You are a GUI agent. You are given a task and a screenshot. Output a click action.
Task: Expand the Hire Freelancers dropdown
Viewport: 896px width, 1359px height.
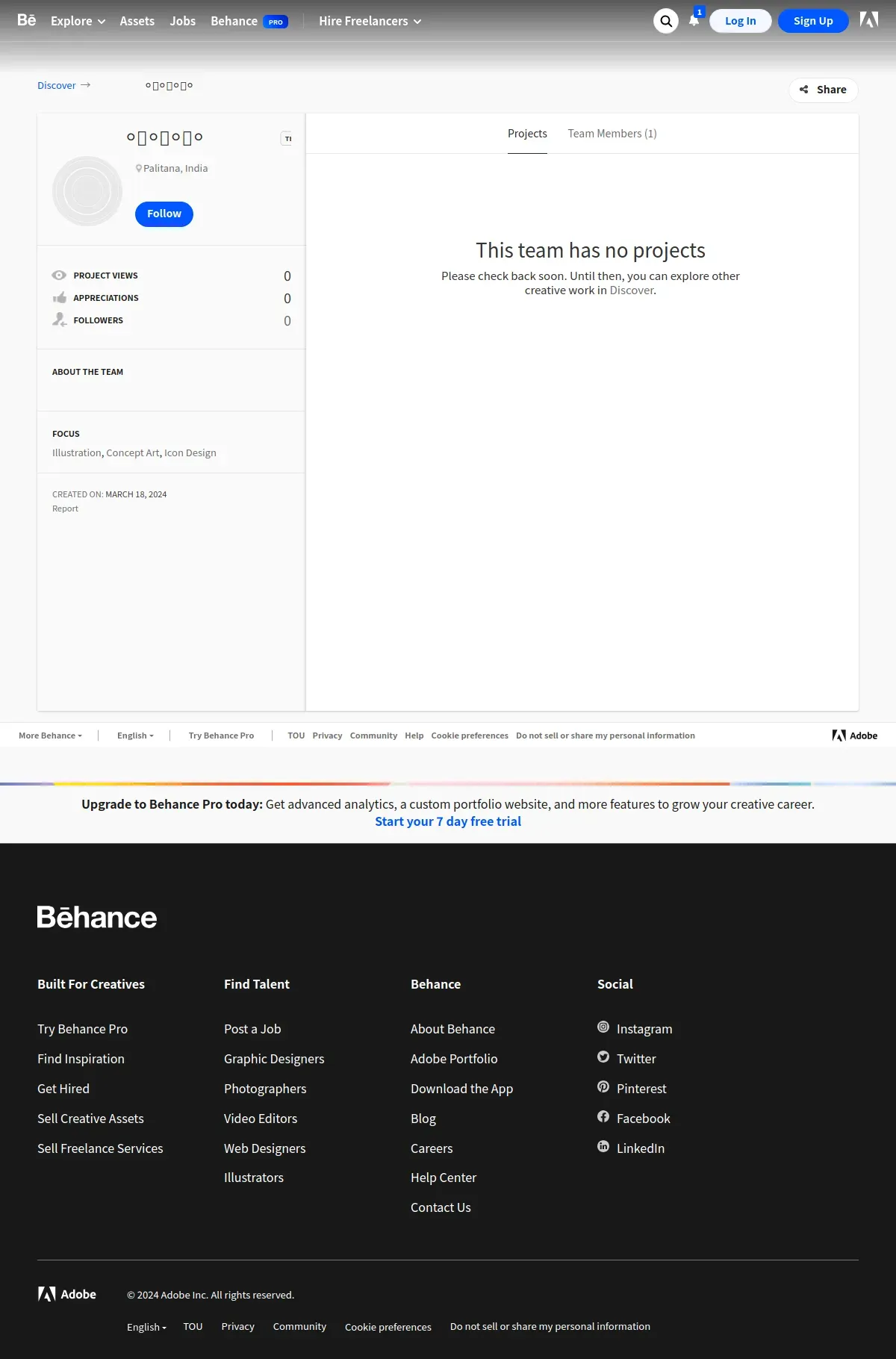[370, 21]
